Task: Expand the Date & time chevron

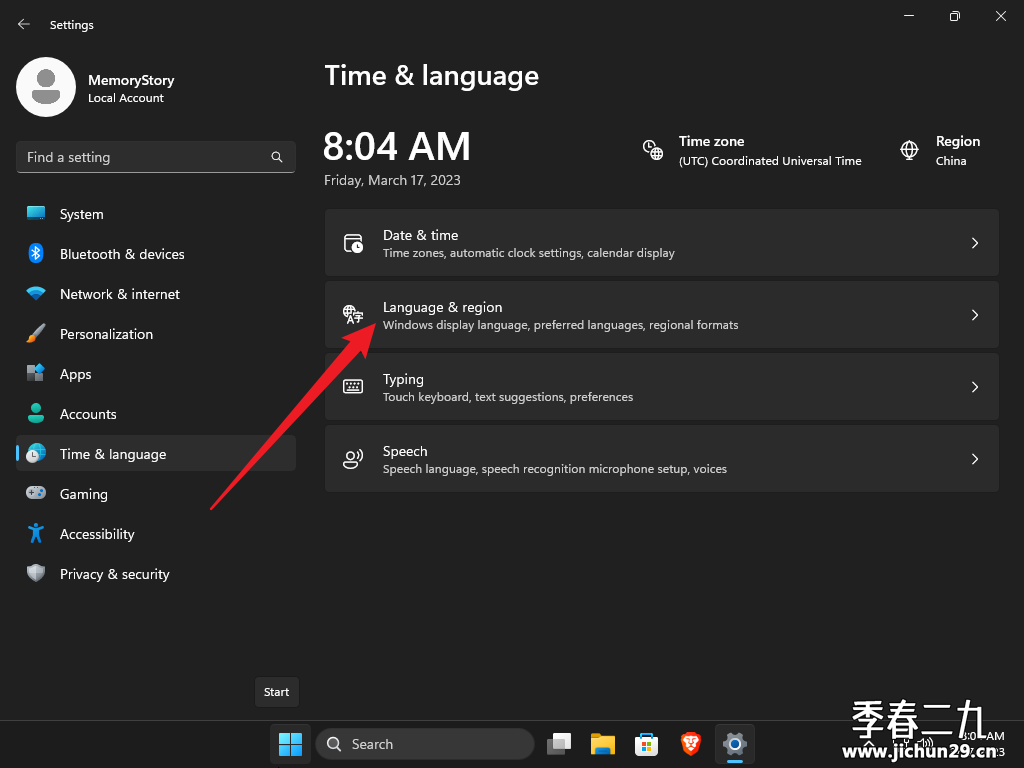Action: 974,243
